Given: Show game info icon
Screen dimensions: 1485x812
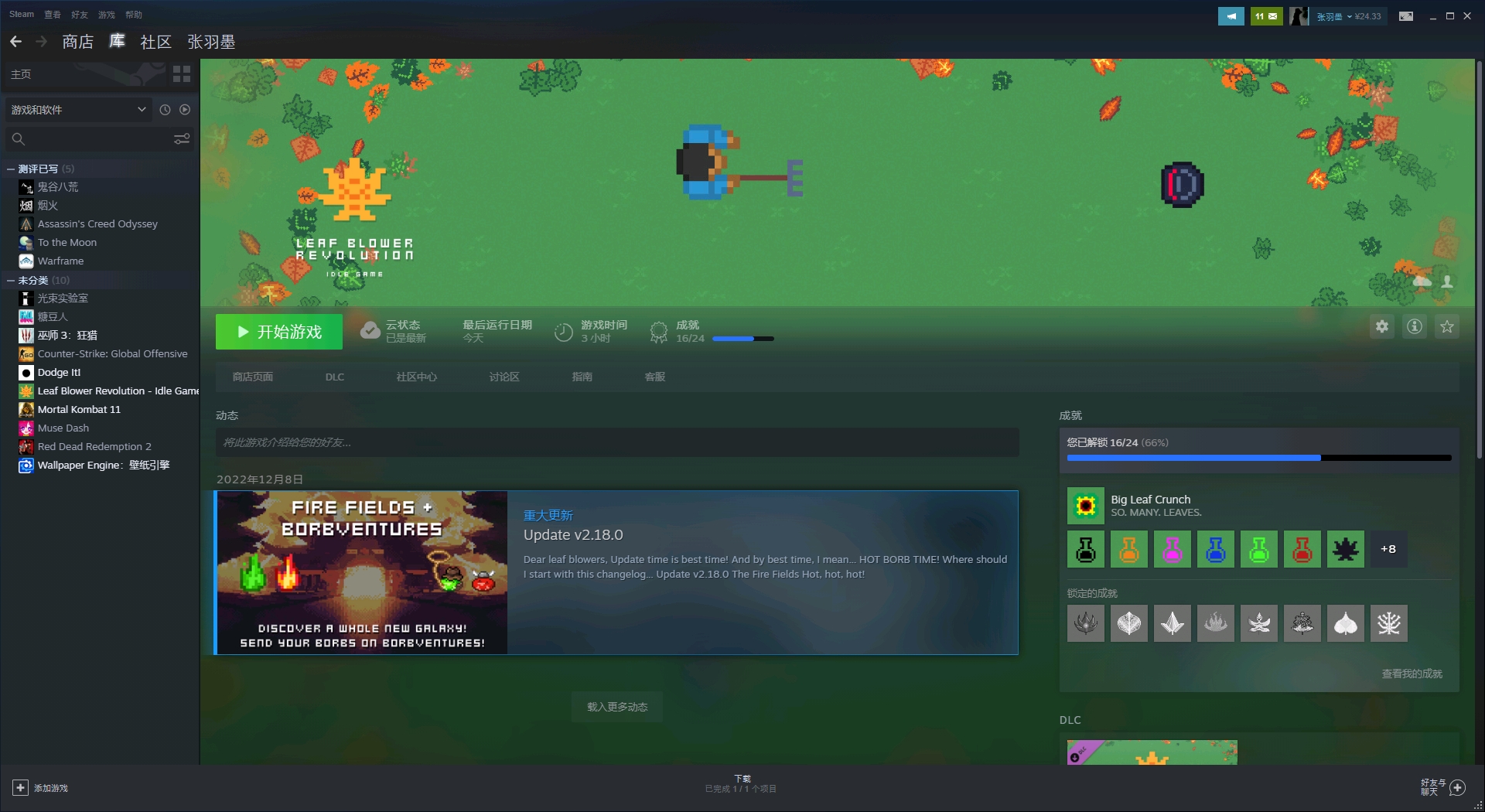Looking at the screenshot, I should pyautogui.click(x=1415, y=327).
